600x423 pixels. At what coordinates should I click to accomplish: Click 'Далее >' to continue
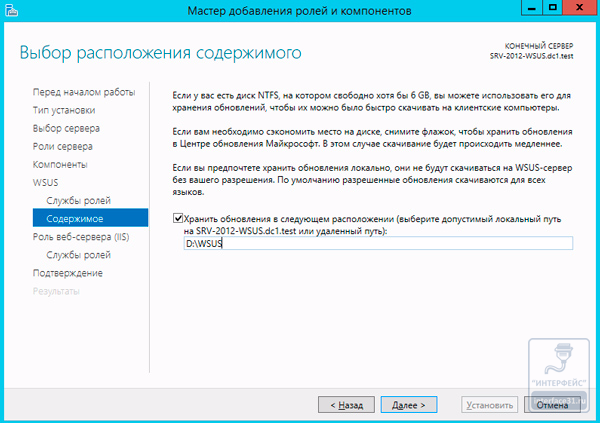click(x=411, y=405)
